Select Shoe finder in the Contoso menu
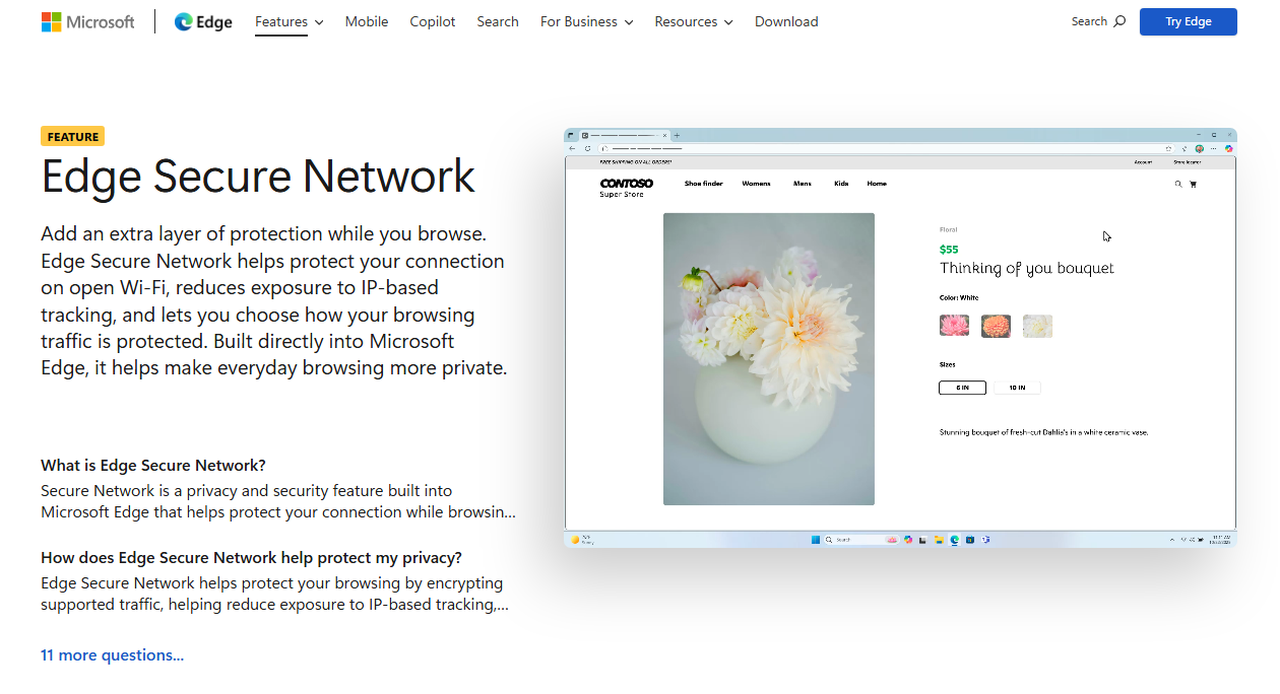Screen dimensions: 1280x694 click(x=703, y=183)
